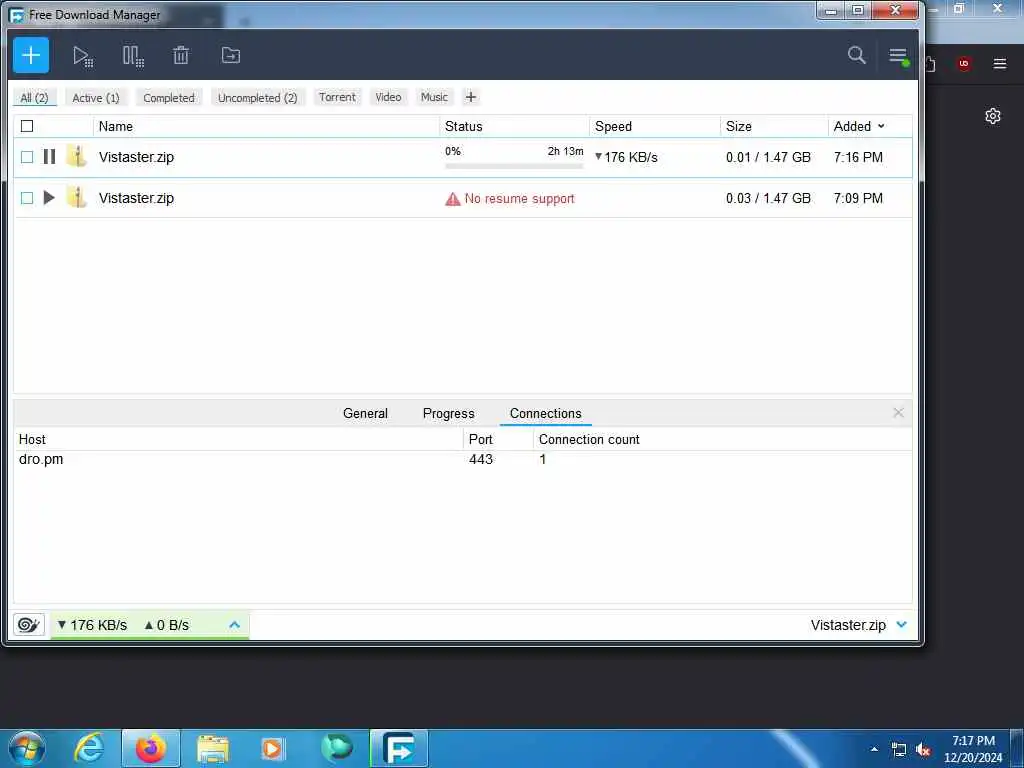Image resolution: width=1024 pixels, height=768 pixels.
Task: Pause all downloads using toolbar pause icon
Action: (x=133, y=56)
